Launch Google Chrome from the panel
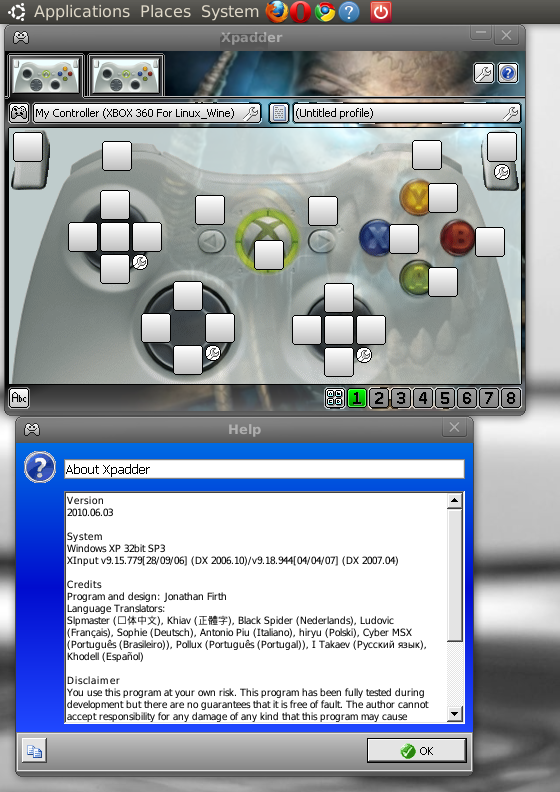560x792 pixels. tap(325, 12)
